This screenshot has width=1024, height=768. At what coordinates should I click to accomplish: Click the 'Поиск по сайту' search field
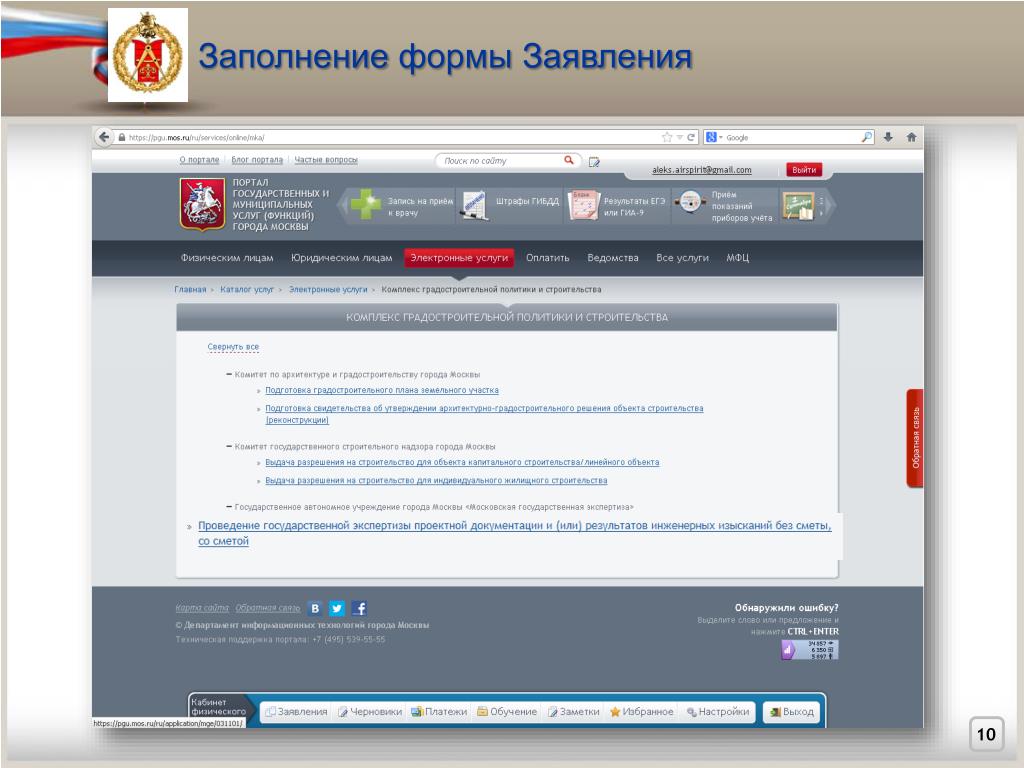[500, 161]
